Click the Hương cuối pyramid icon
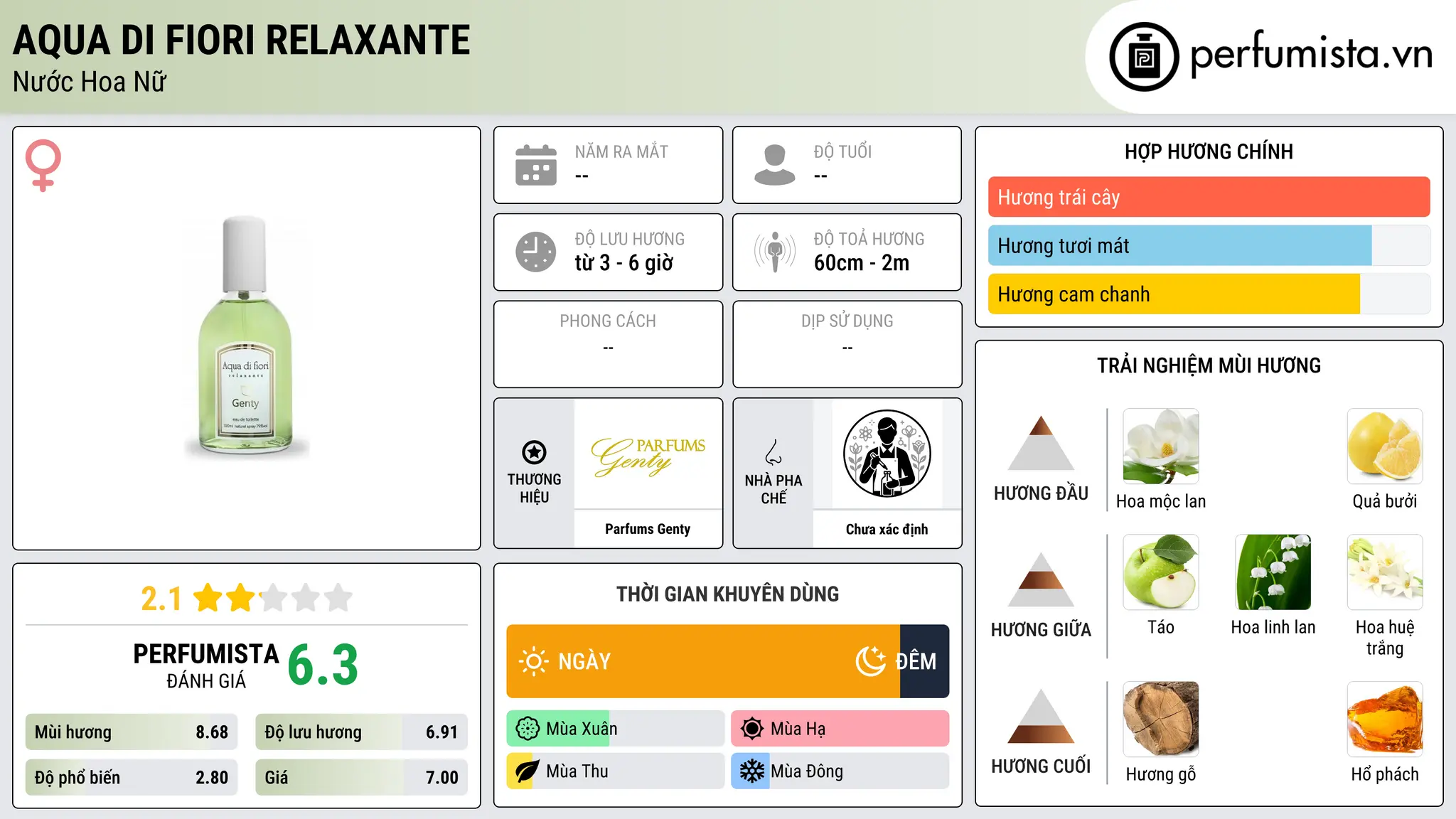 coord(1041,716)
